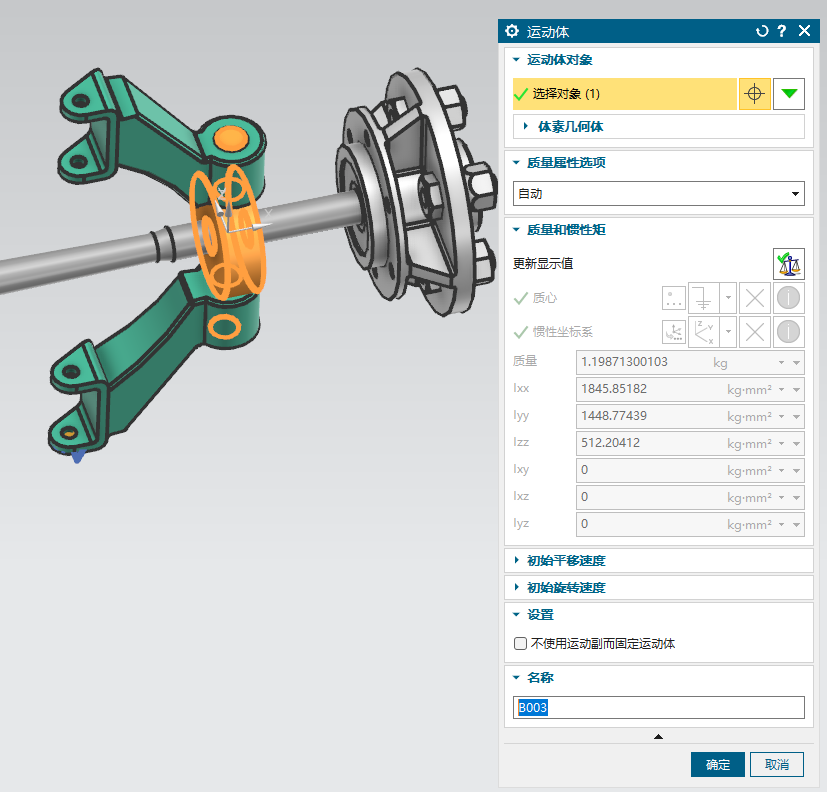827x792 pixels.
Task: Click the green triangle selection options button
Action: tap(789, 94)
